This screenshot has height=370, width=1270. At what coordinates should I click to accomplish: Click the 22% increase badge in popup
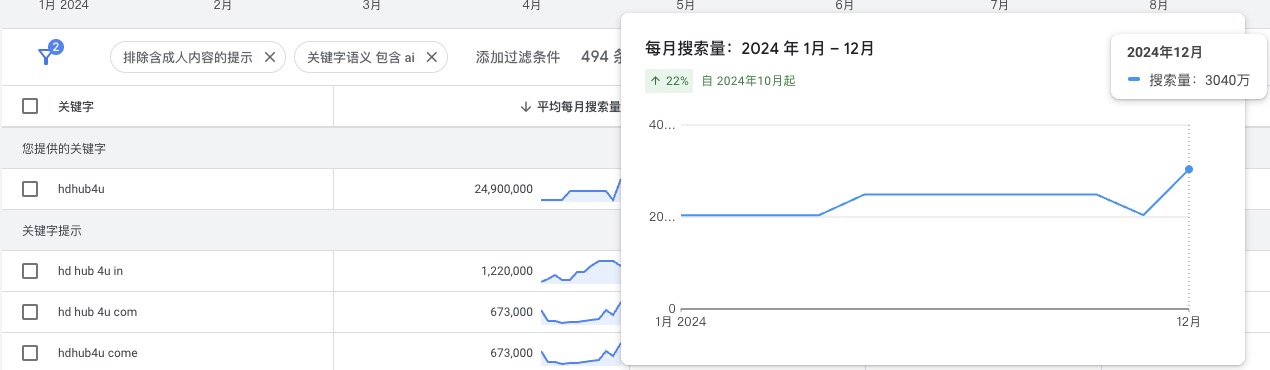tap(670, 81)
